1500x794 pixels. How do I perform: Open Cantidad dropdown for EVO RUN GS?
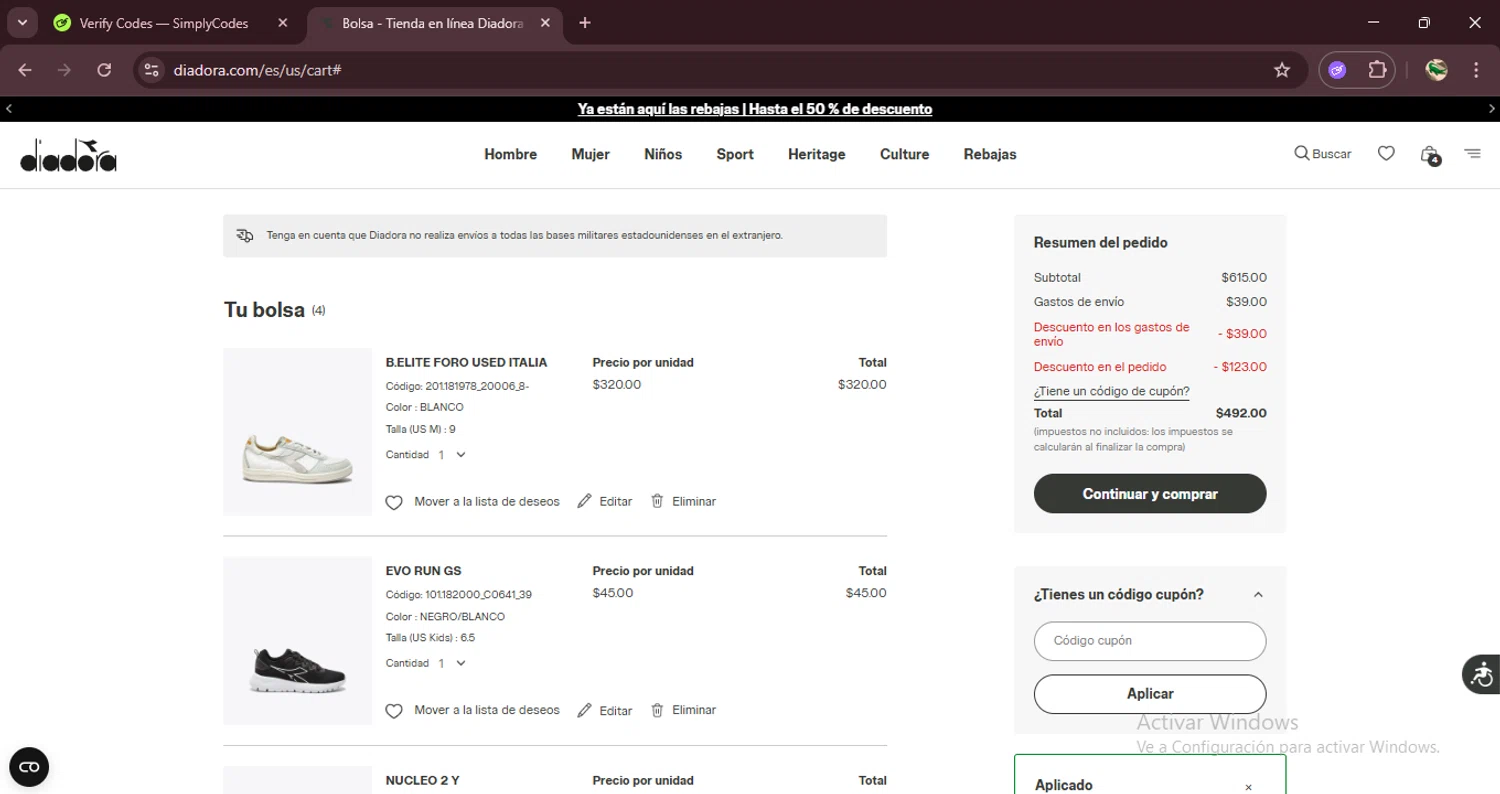[451, 663]
